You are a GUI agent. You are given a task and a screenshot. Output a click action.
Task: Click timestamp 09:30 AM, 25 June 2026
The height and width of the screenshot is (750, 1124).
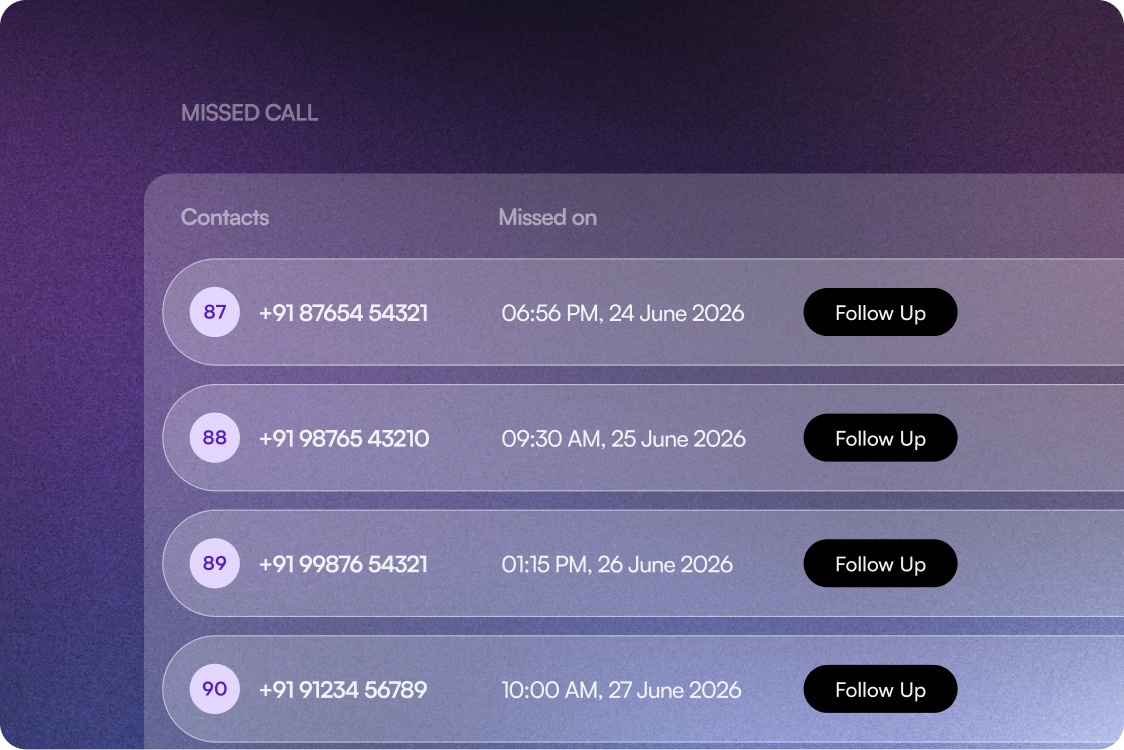tap(623, 439)
